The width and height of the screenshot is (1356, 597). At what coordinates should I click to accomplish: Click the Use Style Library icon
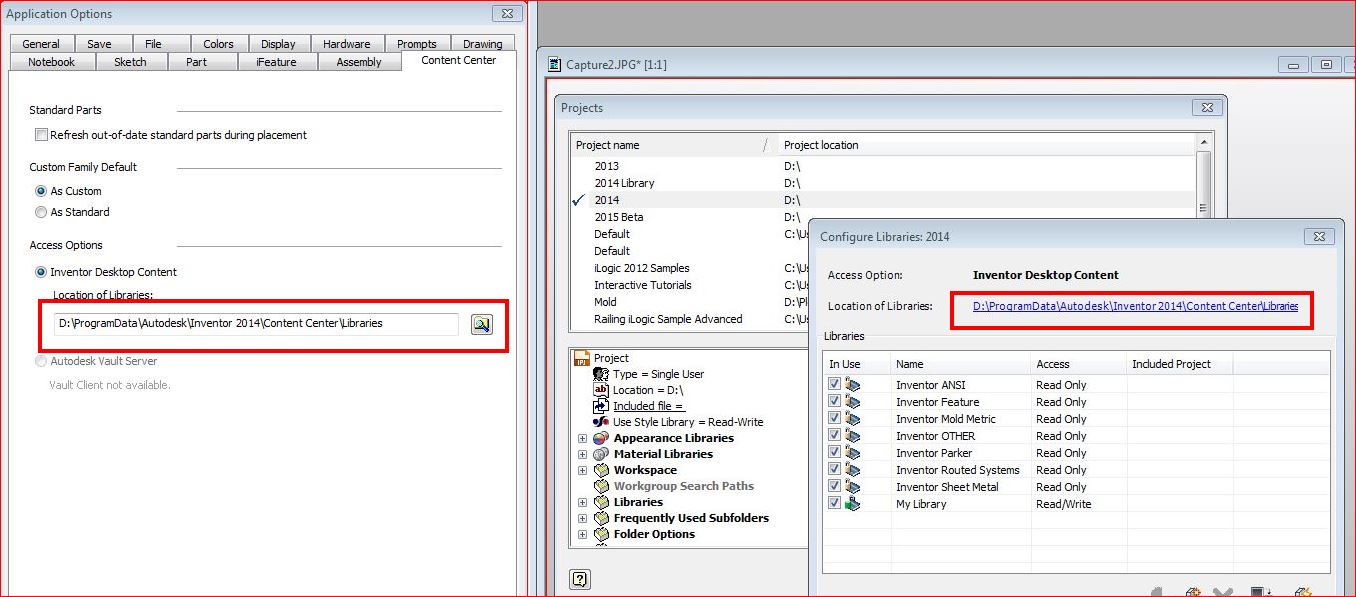tap(599, 421)
